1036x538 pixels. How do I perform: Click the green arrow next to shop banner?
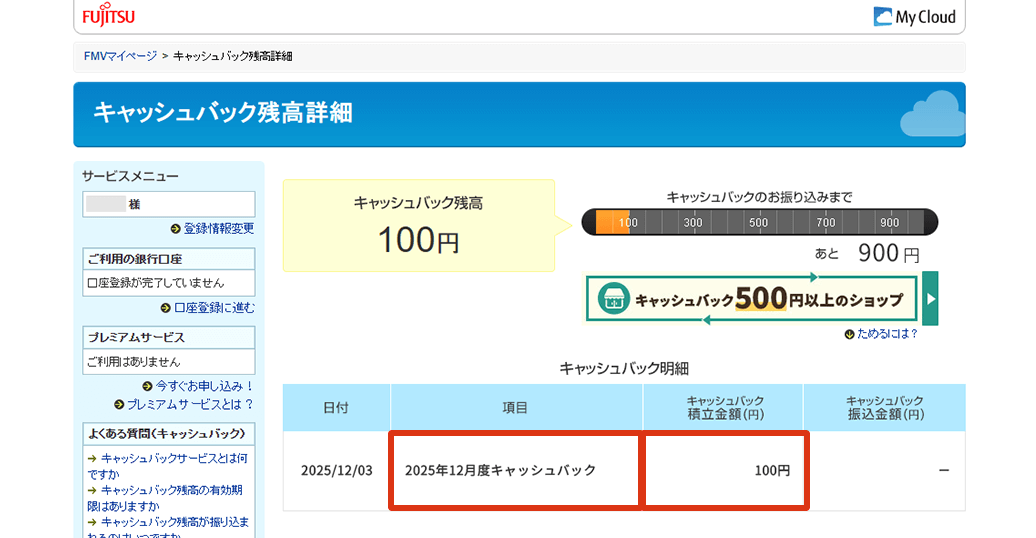coord(930,298)
